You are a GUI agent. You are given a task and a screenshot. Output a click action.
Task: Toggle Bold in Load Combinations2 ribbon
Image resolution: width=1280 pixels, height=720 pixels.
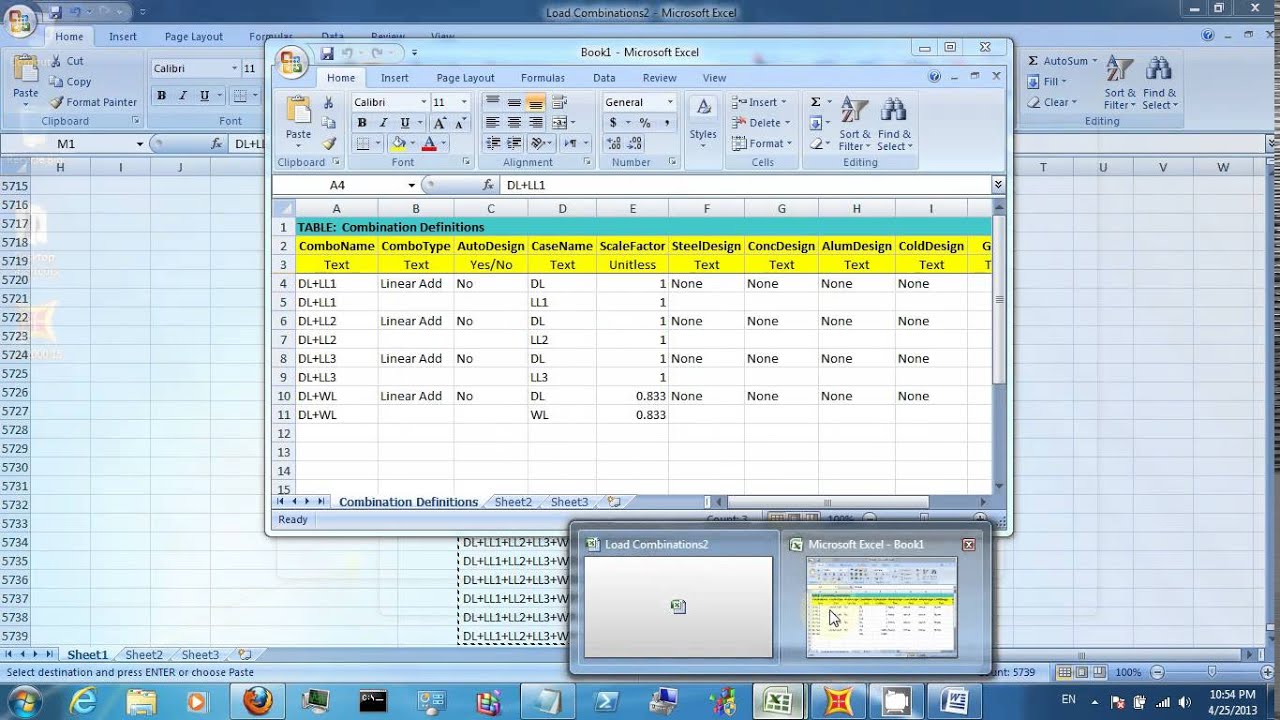coord(161,96)
